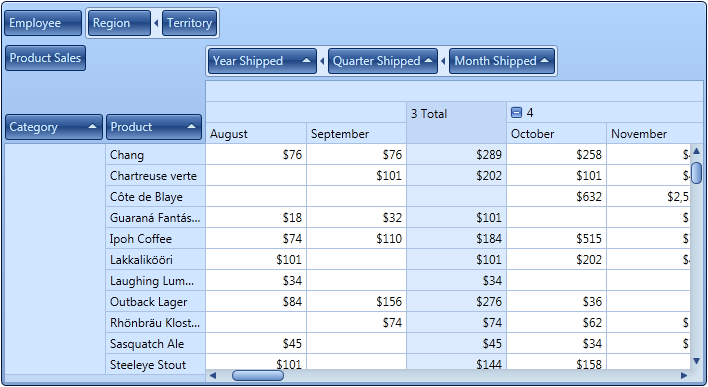708x387 pixels.
Task: Click Ipoh Coffee total cell $184
Action: 456,239
